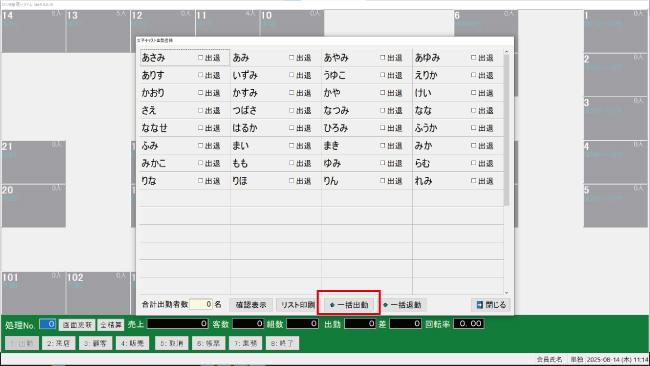The height and width of the screenshot is (366, 650).
Task: Tick the 出退 checkbox for さえ
Action: [201, 110]
